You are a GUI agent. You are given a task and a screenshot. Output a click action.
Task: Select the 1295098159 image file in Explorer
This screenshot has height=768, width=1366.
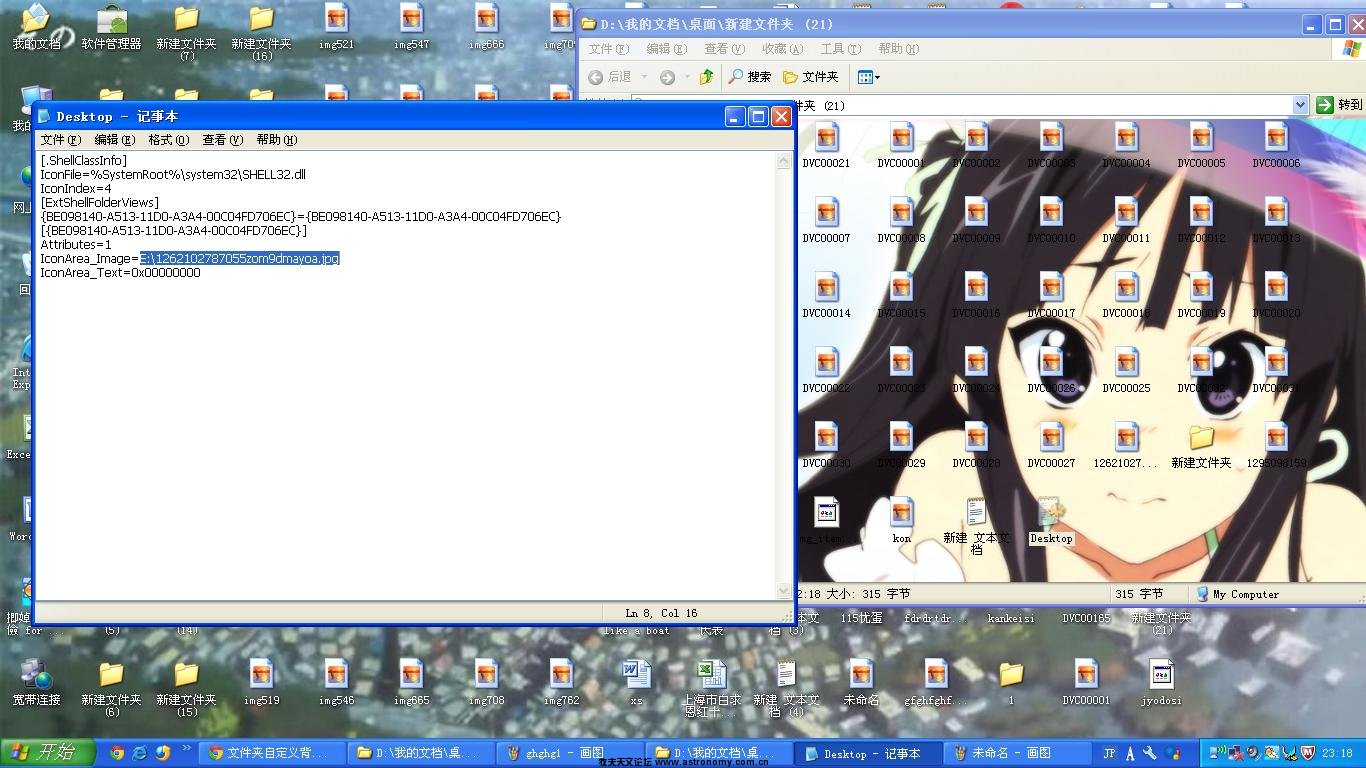click(1276, 446)
